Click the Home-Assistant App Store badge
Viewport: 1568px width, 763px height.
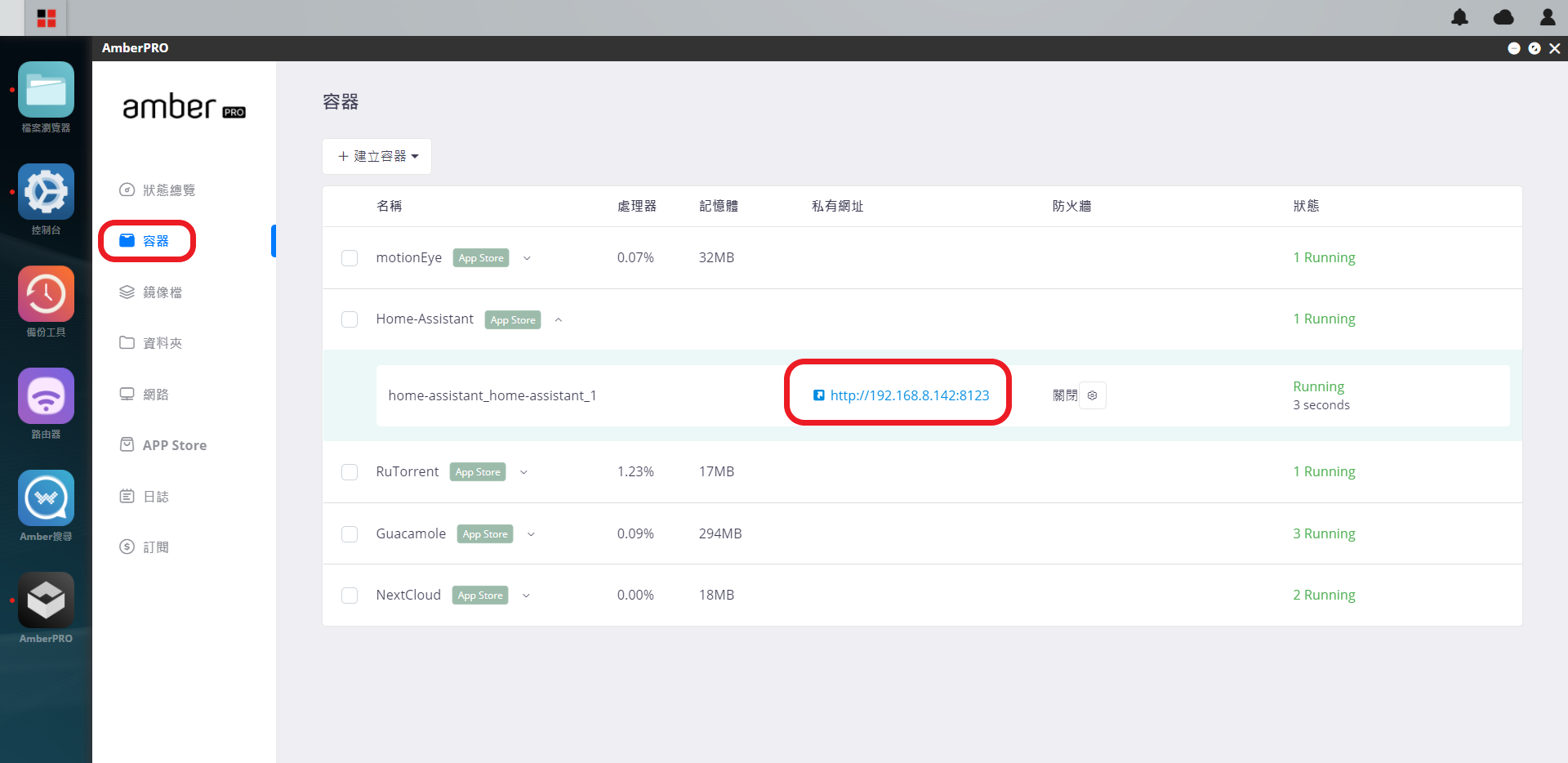pos(513,320)
